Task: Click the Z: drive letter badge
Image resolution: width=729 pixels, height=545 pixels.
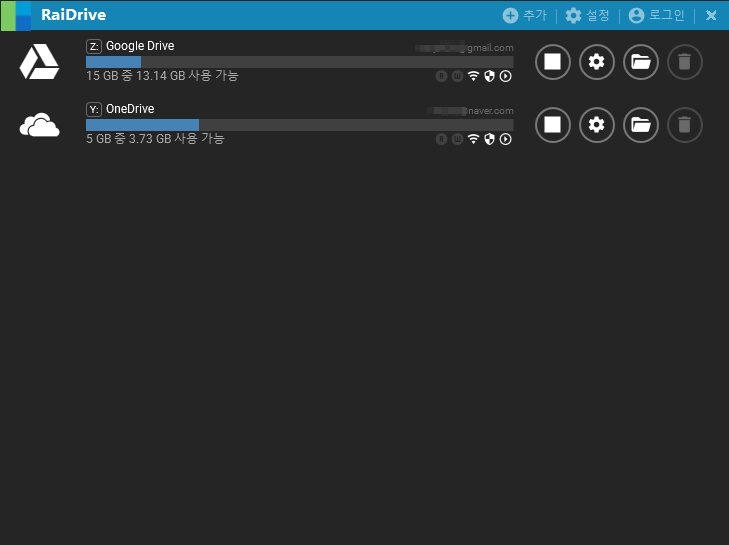Action: tap(94, 47)
